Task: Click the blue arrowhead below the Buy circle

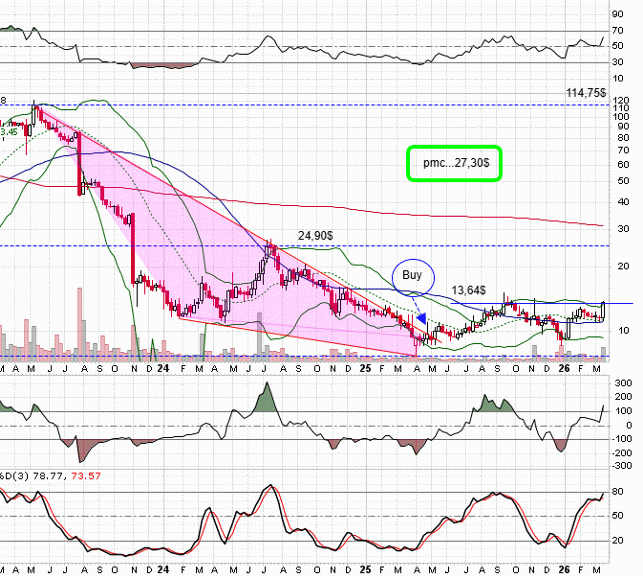Action: click(421, 318)
